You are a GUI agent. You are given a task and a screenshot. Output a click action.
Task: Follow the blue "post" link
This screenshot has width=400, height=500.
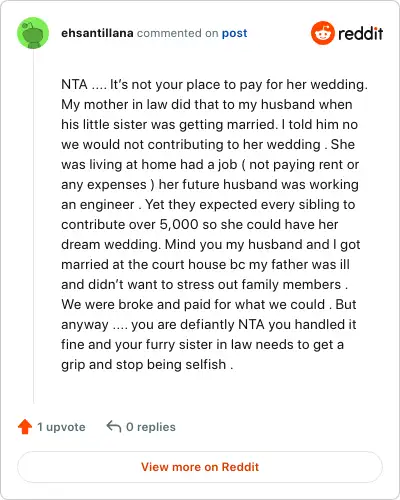(x=235, y=33)
